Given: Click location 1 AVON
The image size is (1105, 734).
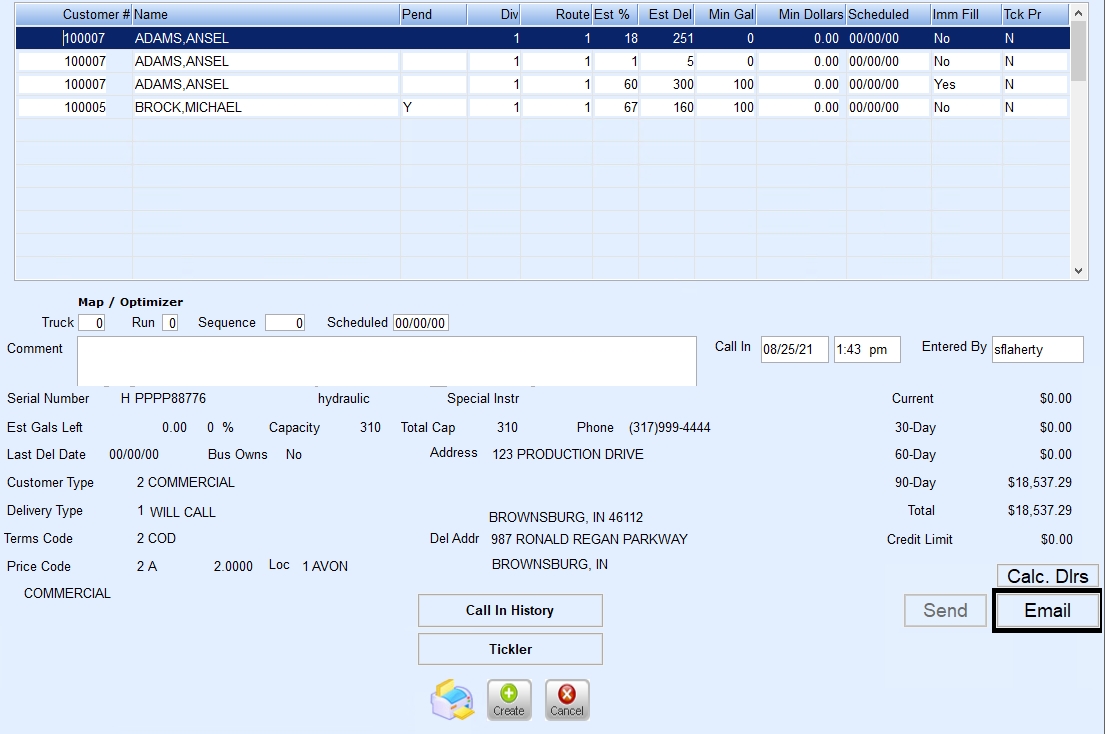Looking at the screenshot, I should pos(325,566).
